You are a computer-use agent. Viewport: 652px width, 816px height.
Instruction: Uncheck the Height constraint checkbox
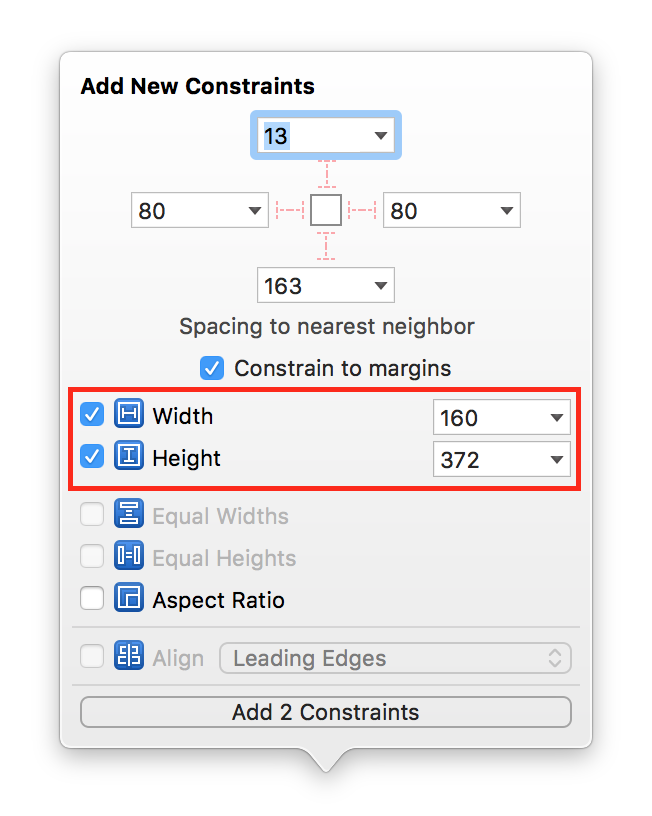[x=92, y=457]
